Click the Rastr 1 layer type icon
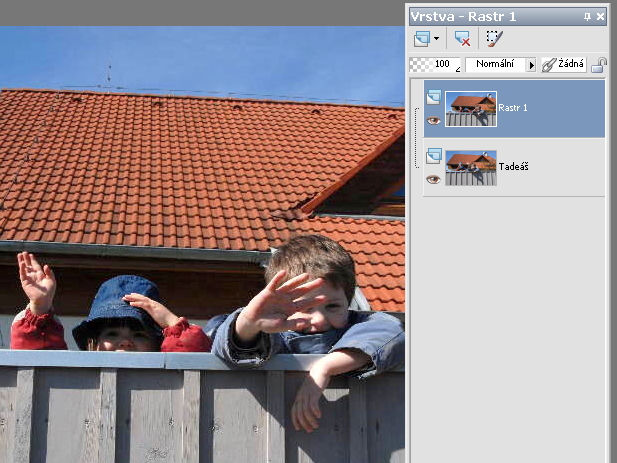Screen dimensions: 617x463 (x=433, y=98)
